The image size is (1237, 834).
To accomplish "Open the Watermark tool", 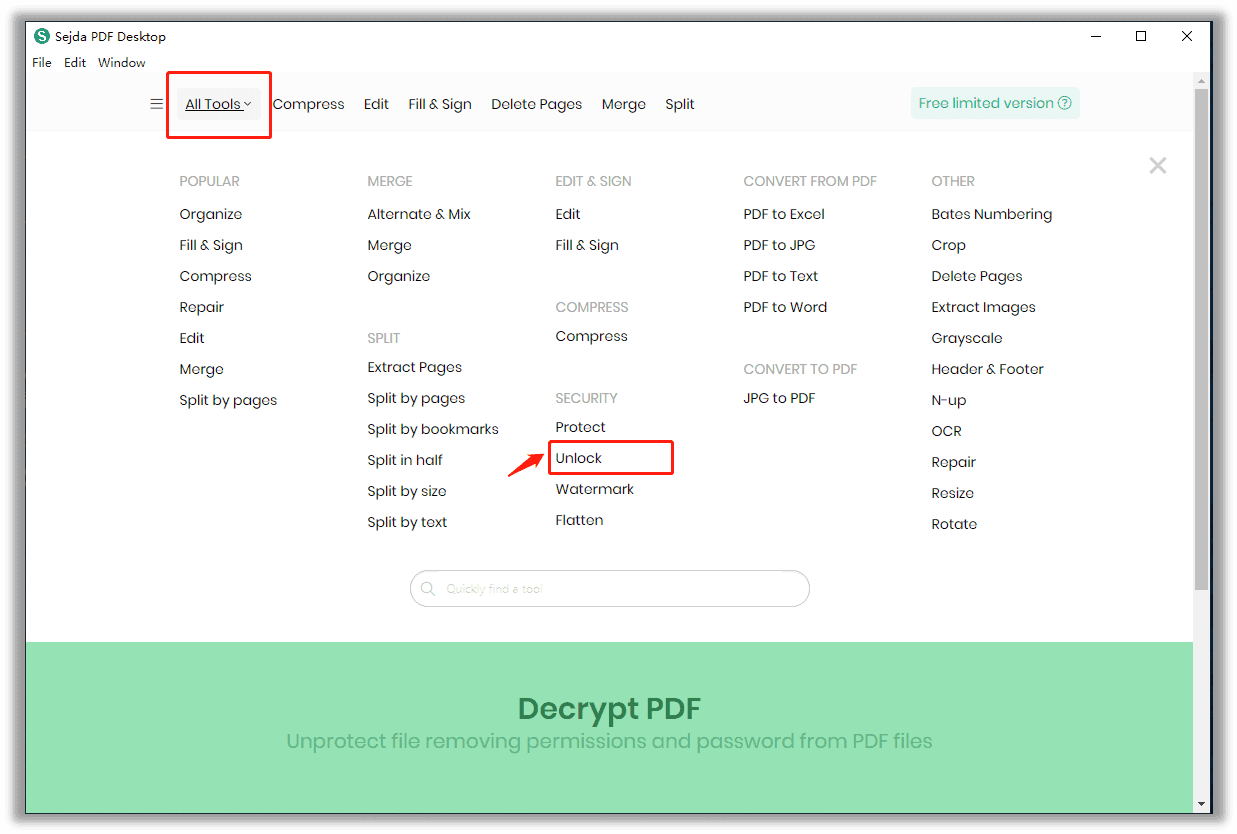I will (x=595, y=489).
